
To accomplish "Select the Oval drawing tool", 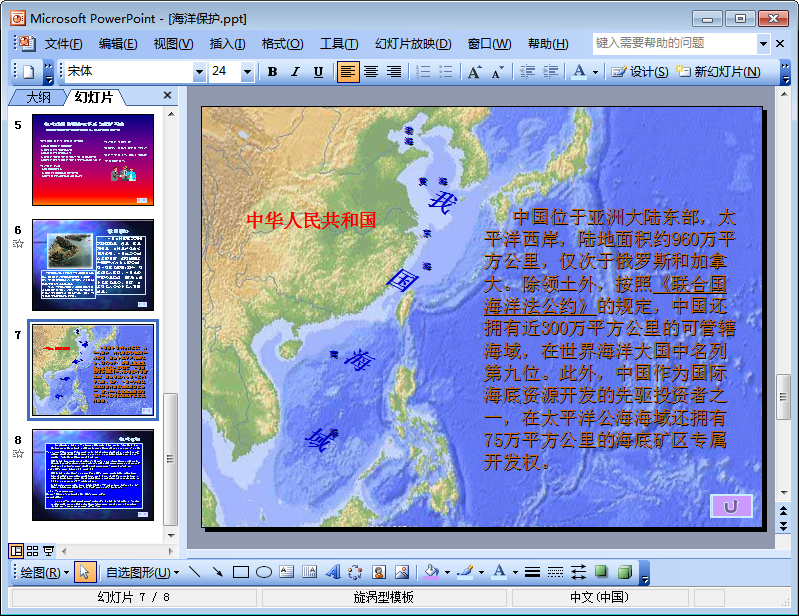I will [x=263, y=573].
